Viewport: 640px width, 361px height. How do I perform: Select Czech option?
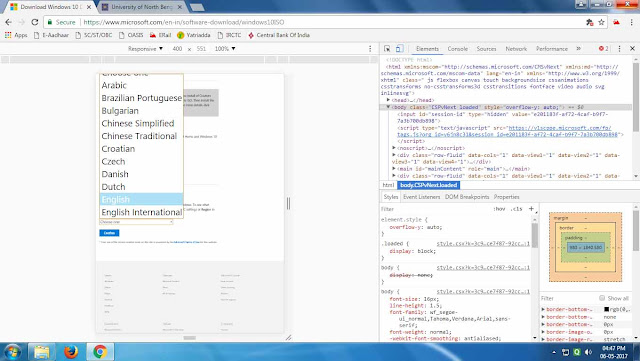[141, 161]
